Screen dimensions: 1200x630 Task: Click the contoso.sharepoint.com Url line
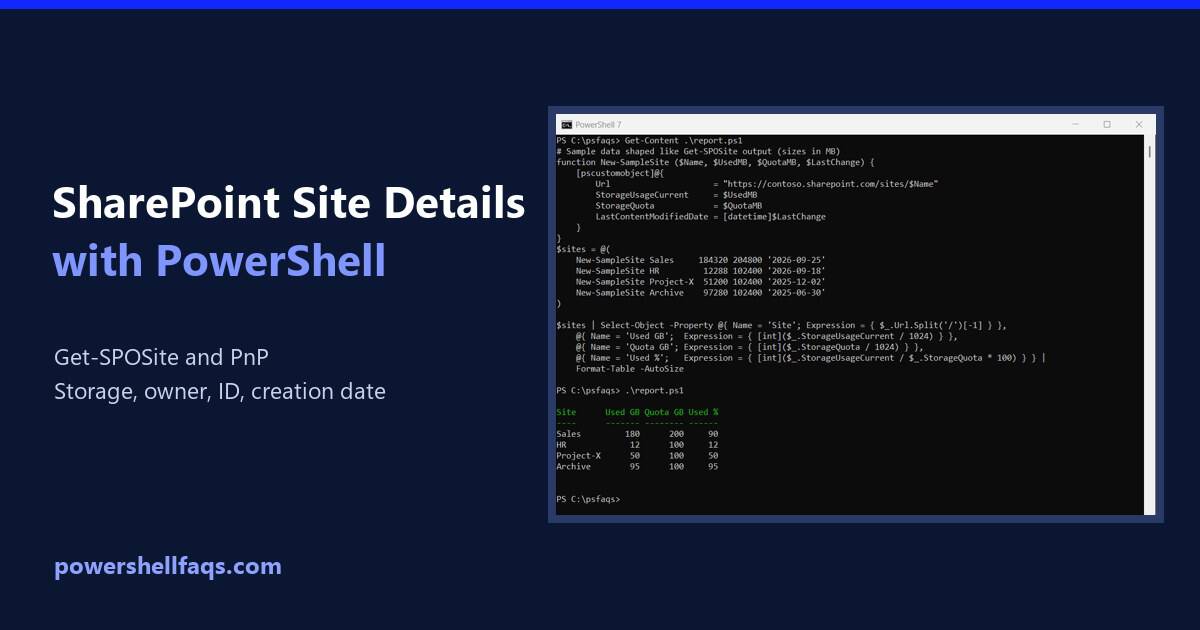point(767,184)
